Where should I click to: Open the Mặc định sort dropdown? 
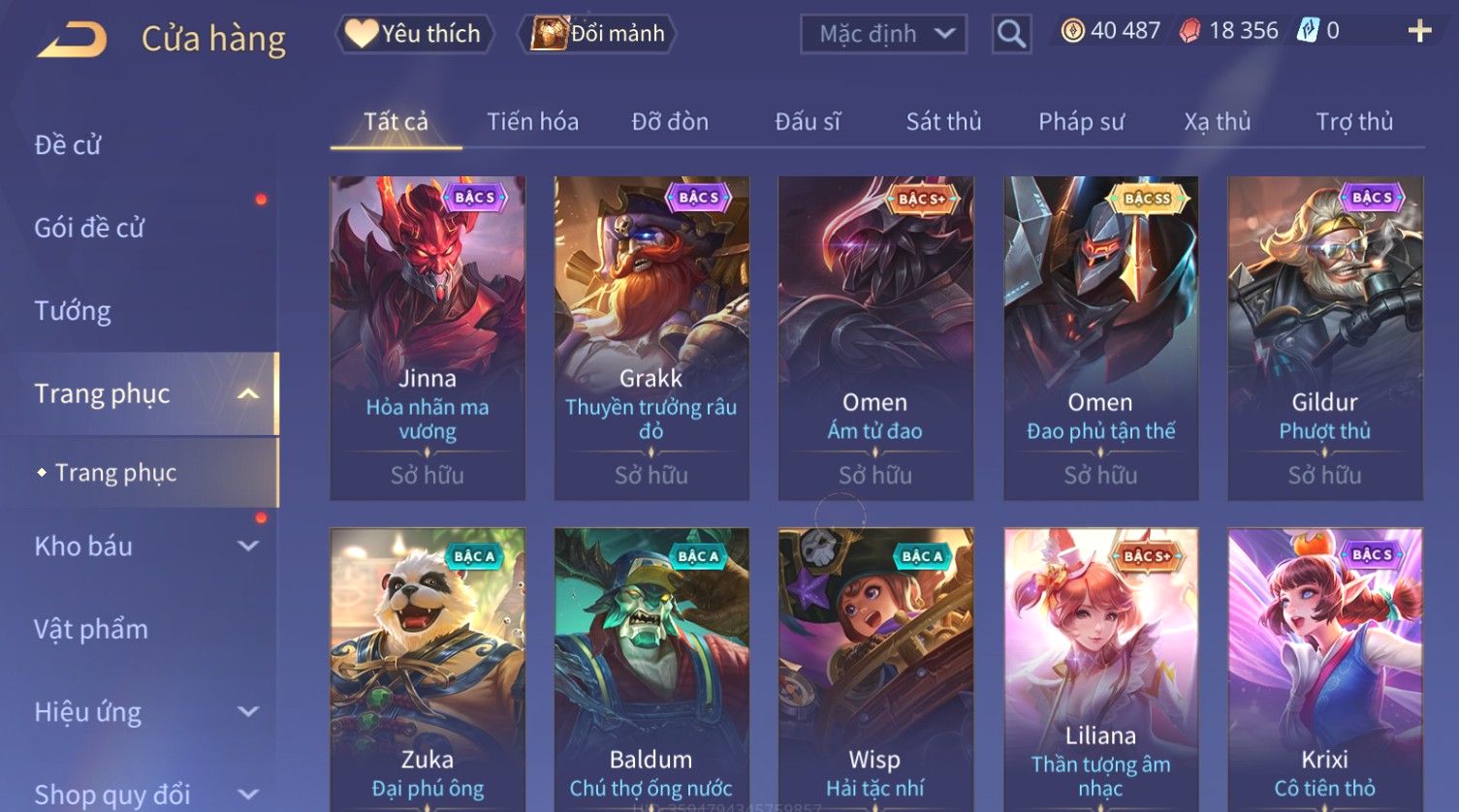point(884,34)
